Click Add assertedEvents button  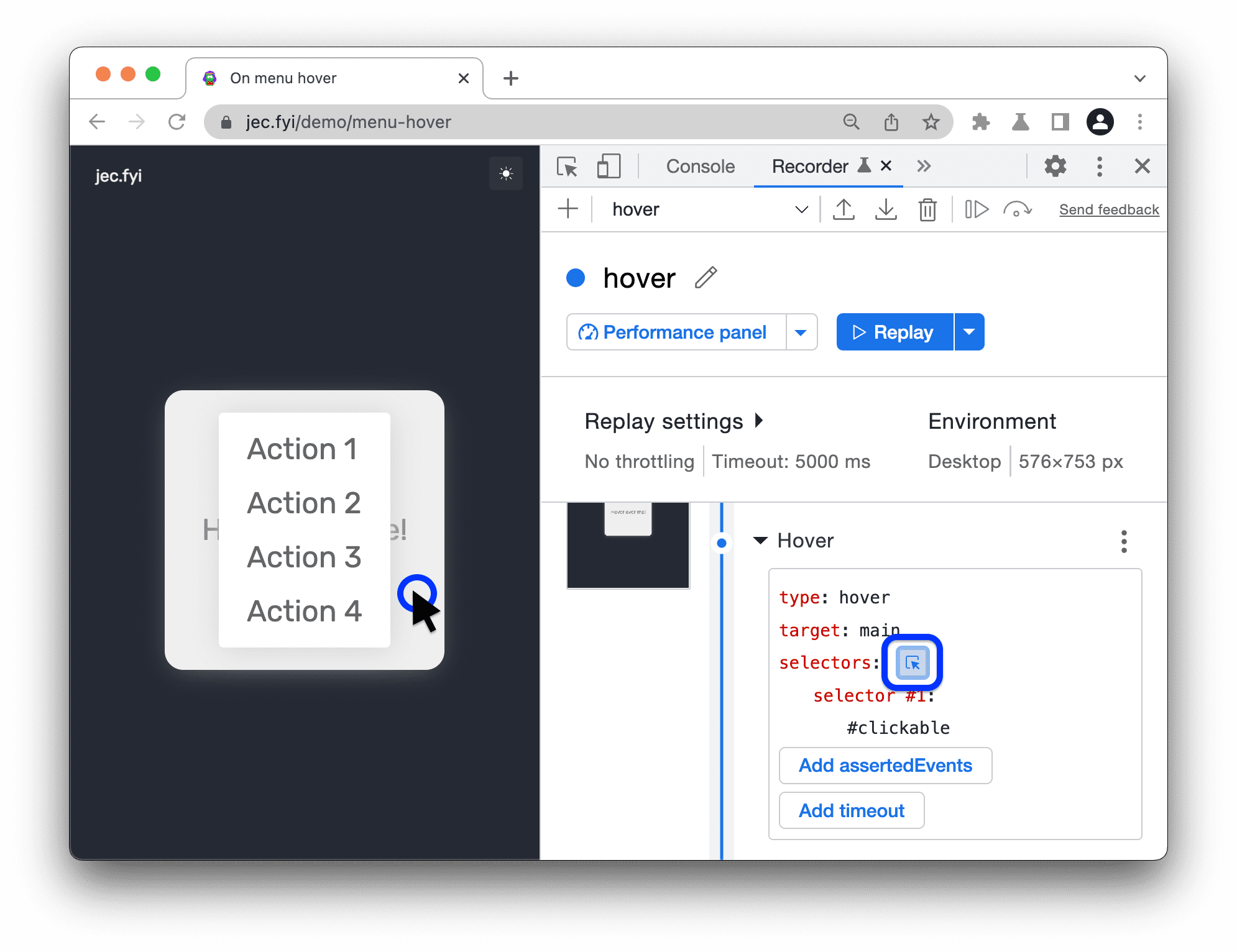click(884, 765)
